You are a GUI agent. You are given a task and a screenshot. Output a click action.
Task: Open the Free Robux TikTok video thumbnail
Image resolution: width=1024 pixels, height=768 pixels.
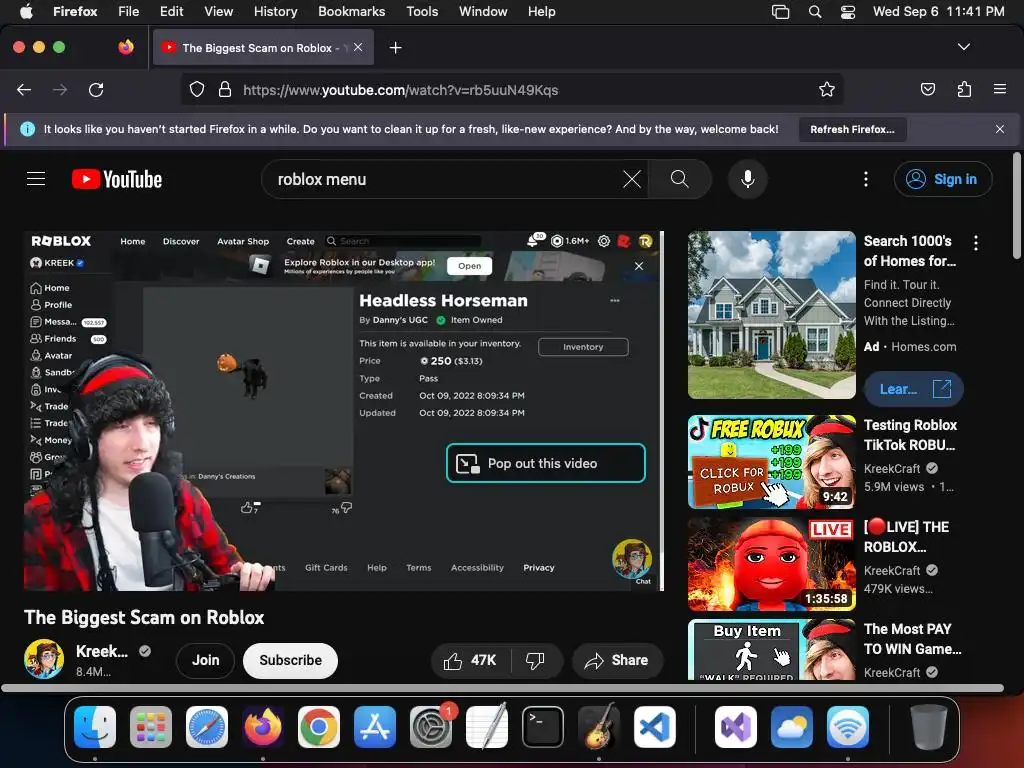(771, 462)
